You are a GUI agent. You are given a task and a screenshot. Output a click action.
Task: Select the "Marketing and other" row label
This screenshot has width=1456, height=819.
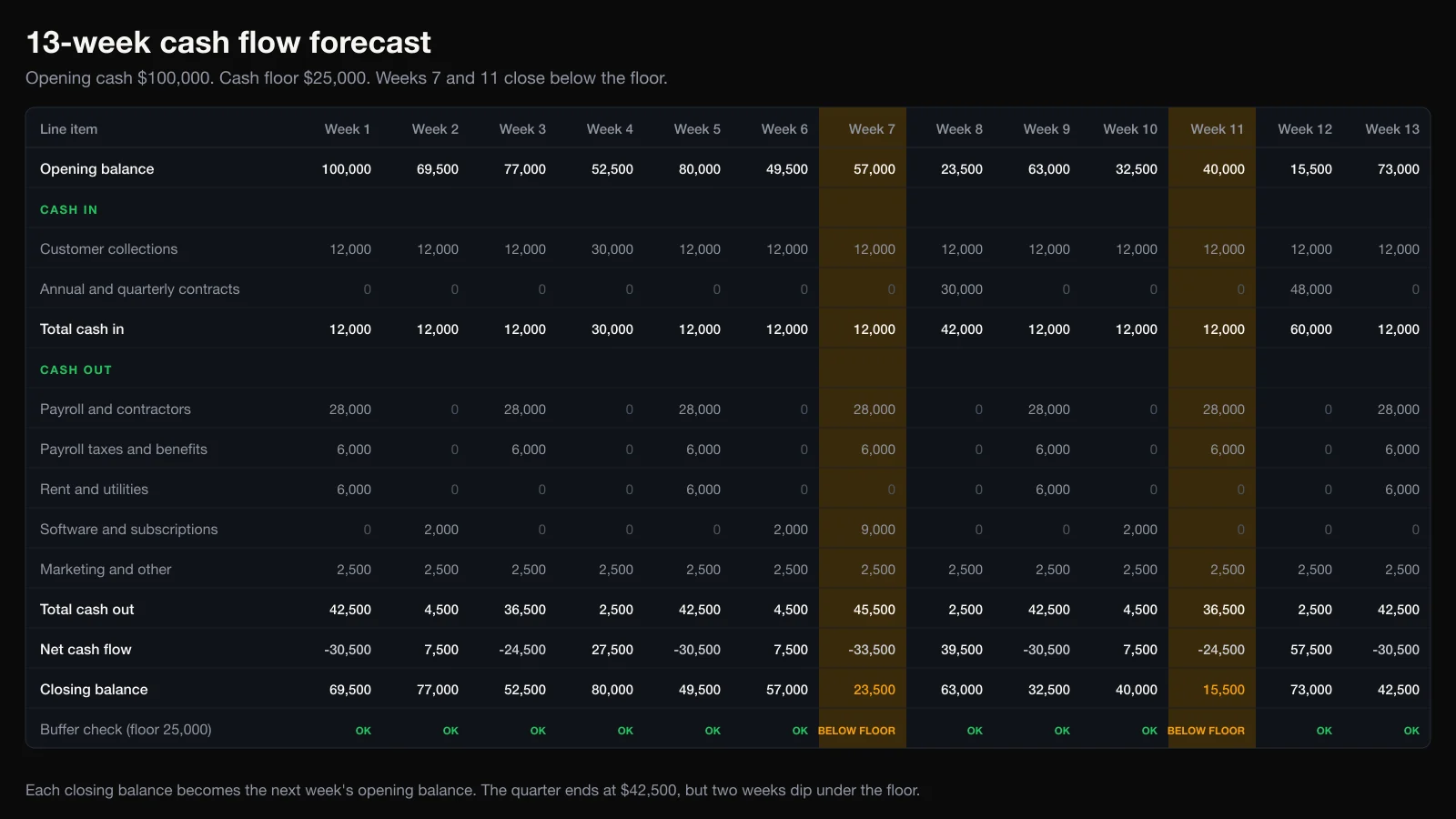(x=106, y=570)
